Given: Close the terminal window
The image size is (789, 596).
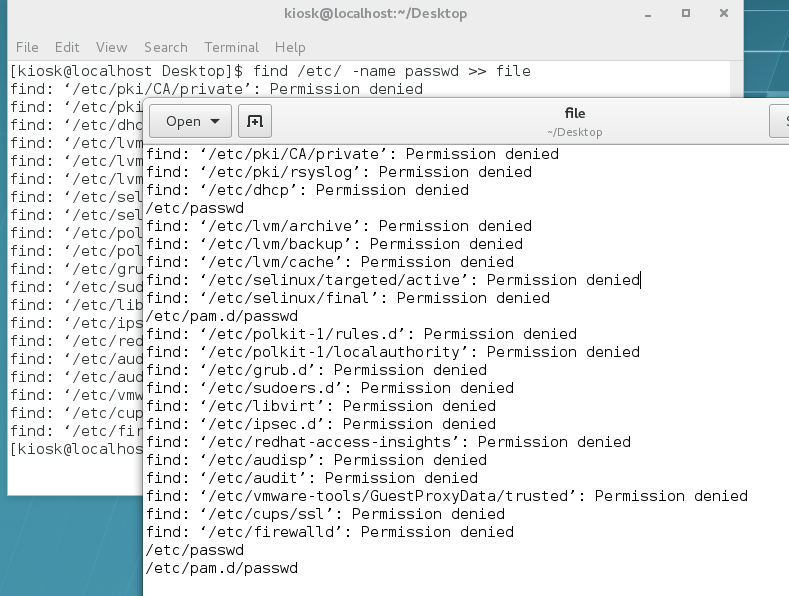Looking at the screenshot, I should coord(724,14).
